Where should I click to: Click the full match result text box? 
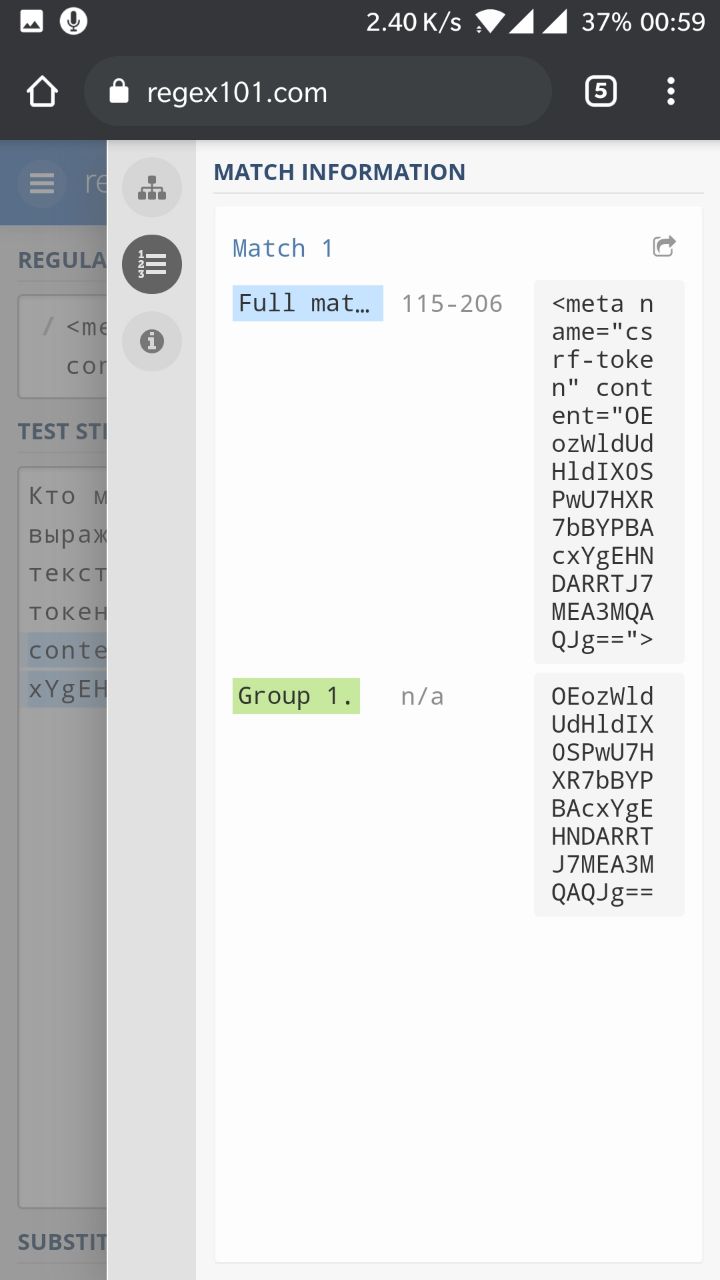609,472
